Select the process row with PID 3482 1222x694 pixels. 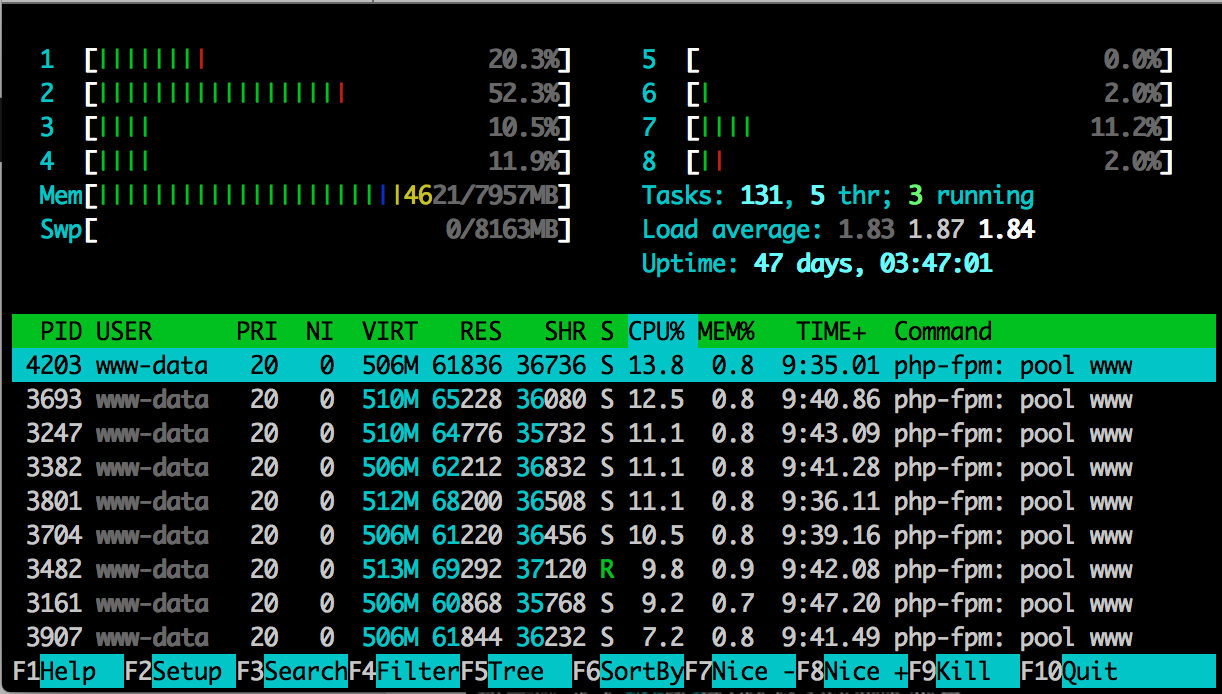point(614,569)
